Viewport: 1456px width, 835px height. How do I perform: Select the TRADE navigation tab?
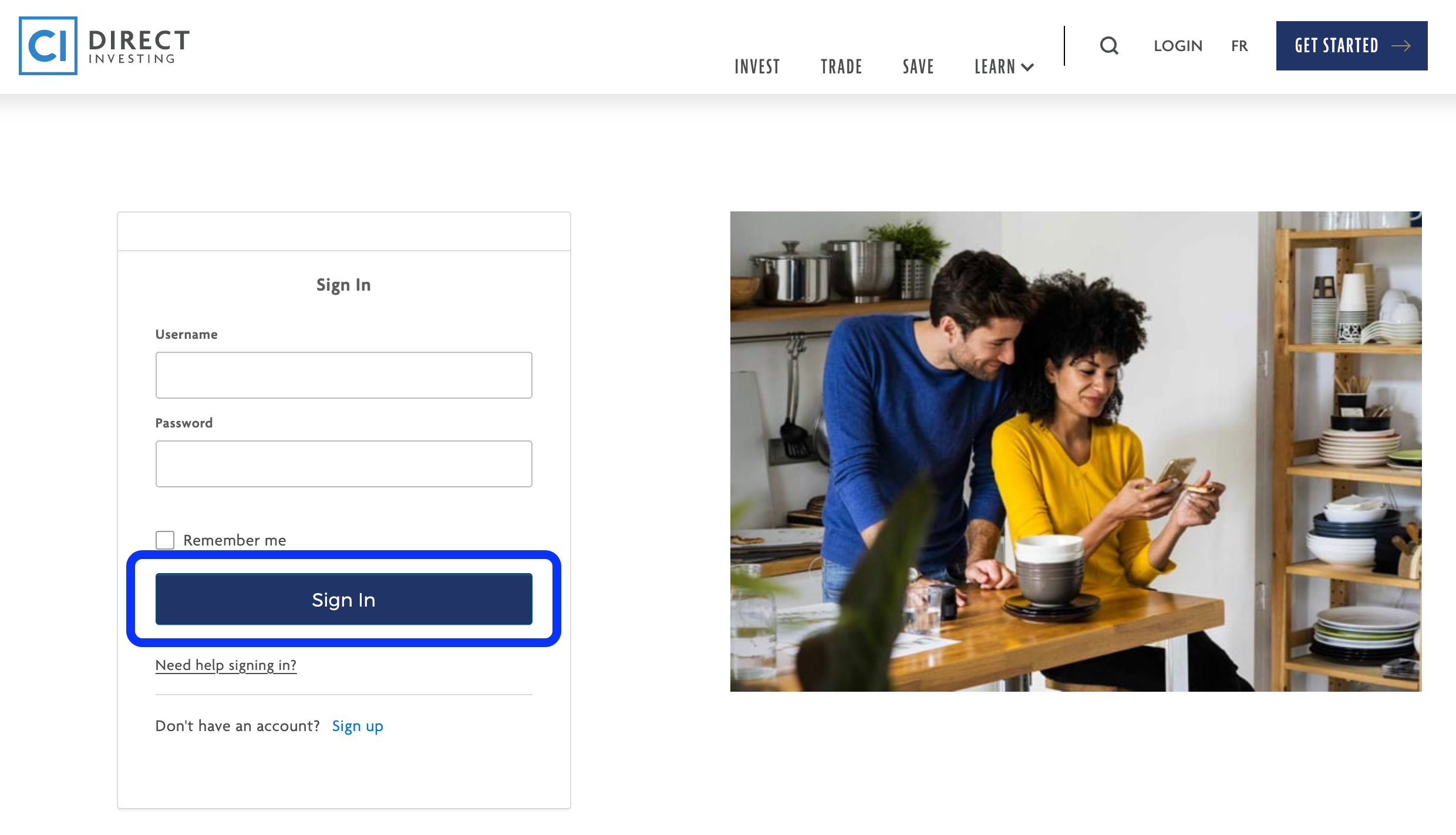841,66
